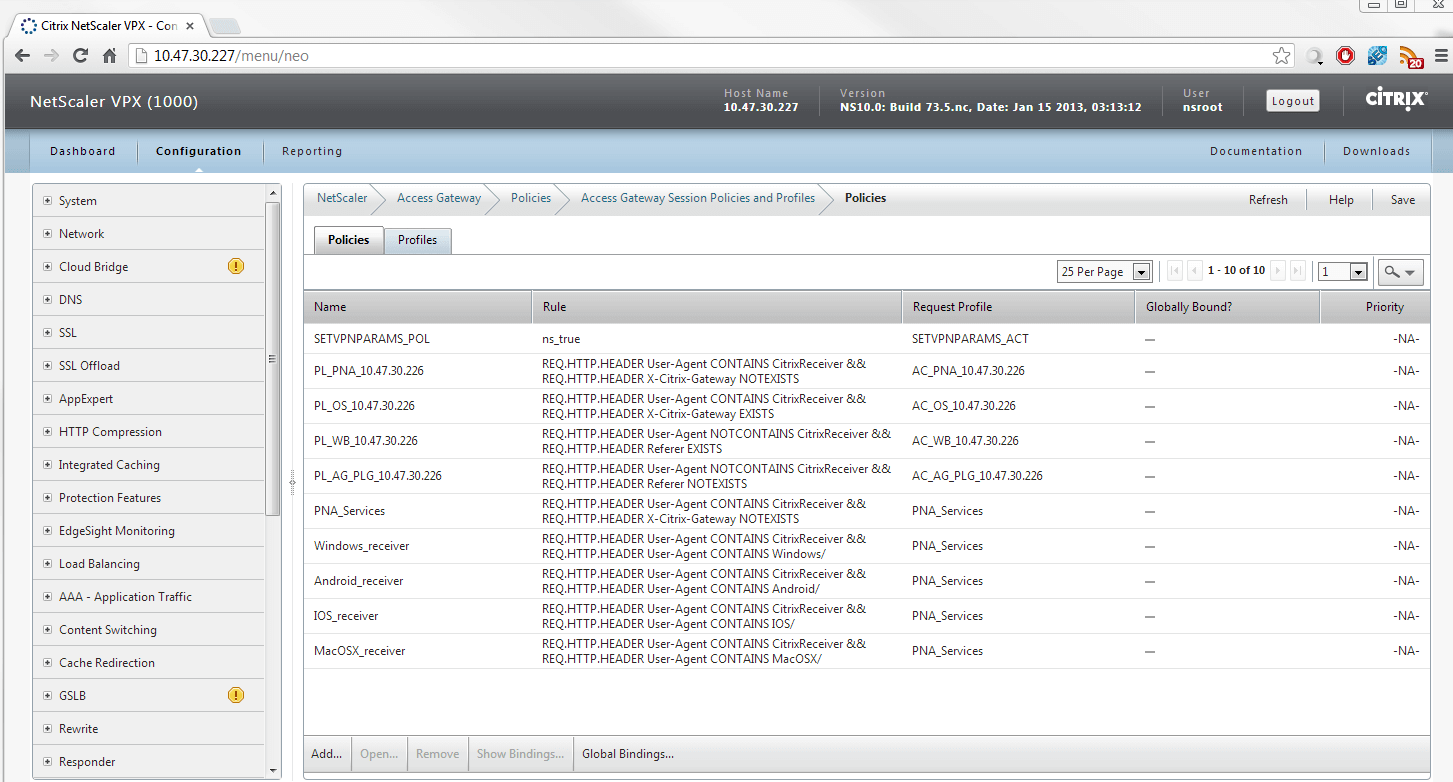The height and width of the screenshot is (782, 1453).
Task: Go to previous page of results
Action: coord(1194,271)
